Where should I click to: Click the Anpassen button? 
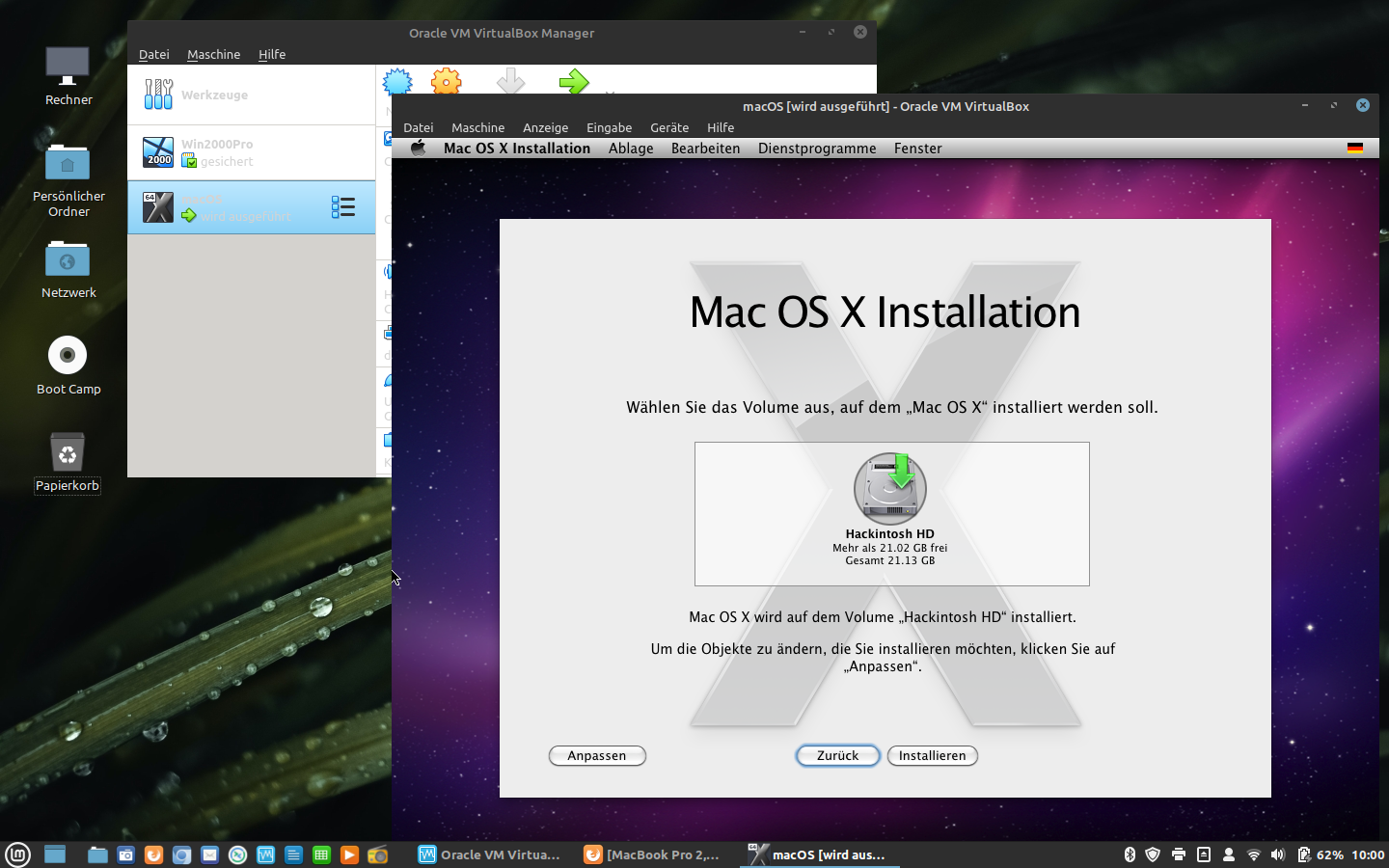[x=597, y=756]
